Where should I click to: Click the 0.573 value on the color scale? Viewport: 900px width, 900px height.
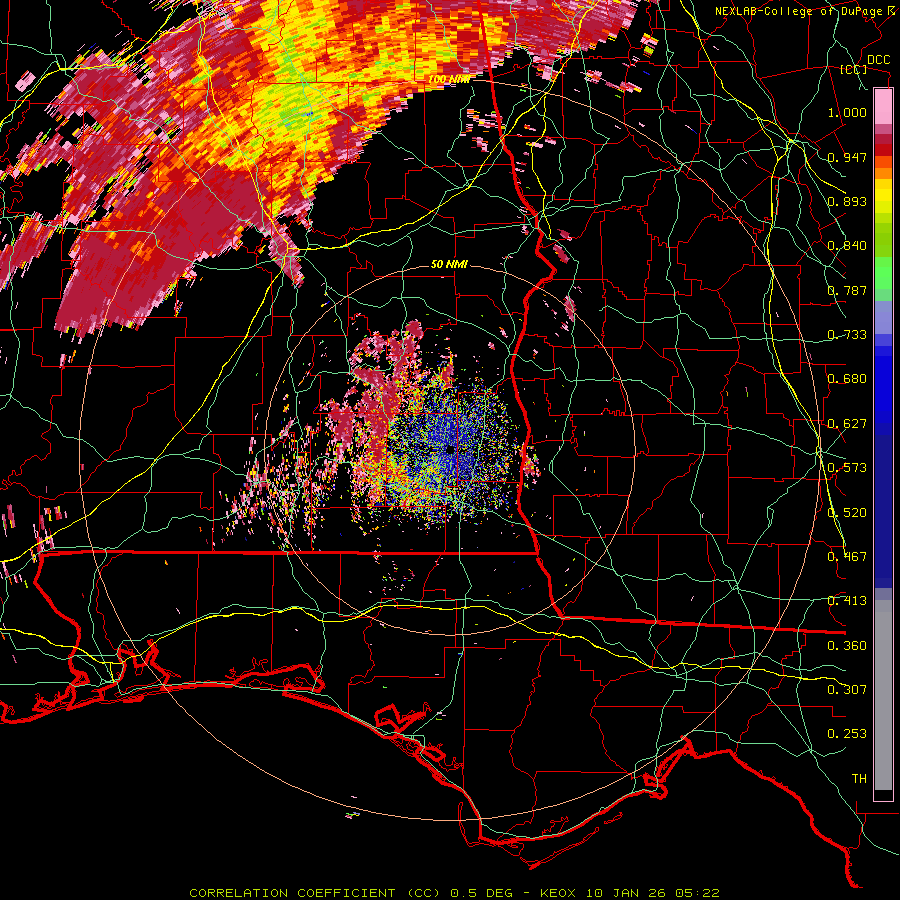(847, 468)
